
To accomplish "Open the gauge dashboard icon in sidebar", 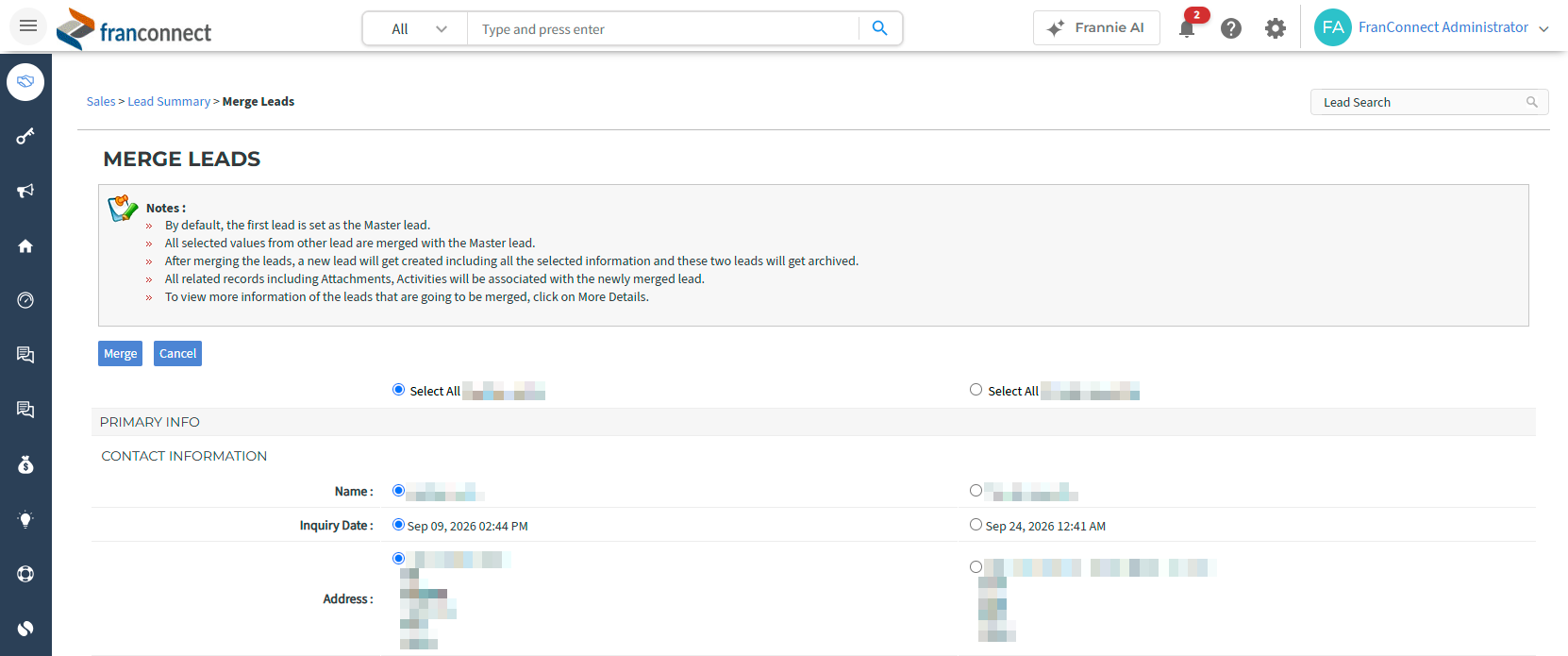I will [x=25, y=300].
